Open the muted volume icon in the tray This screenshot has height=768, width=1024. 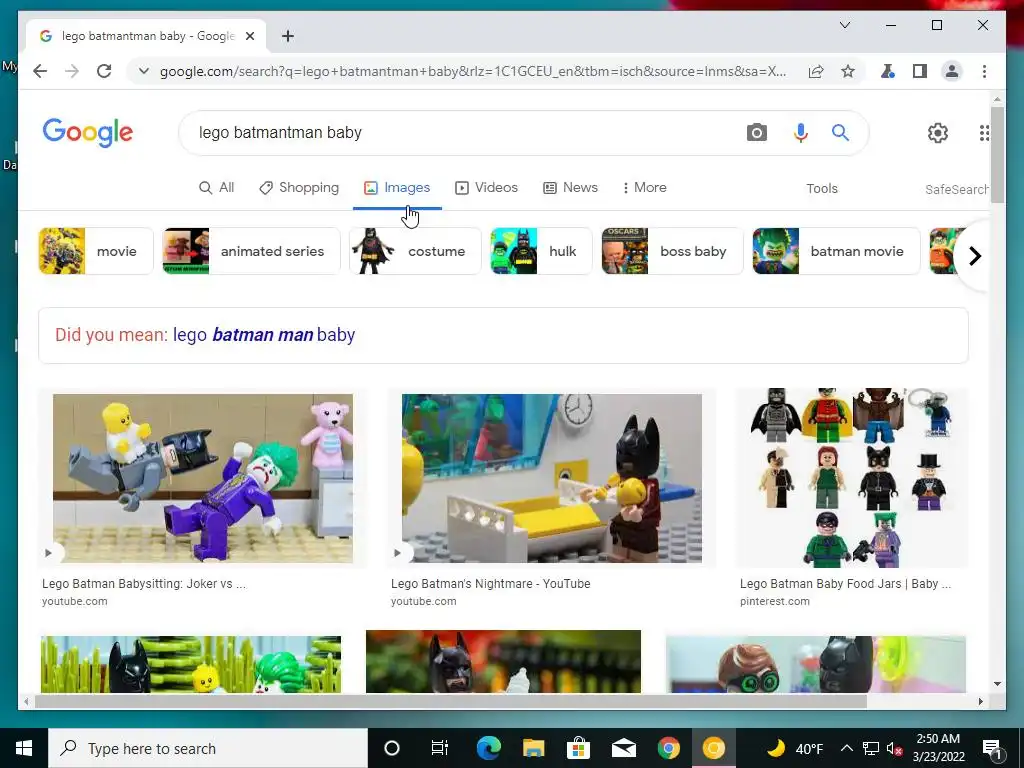[x=894, y=748]
